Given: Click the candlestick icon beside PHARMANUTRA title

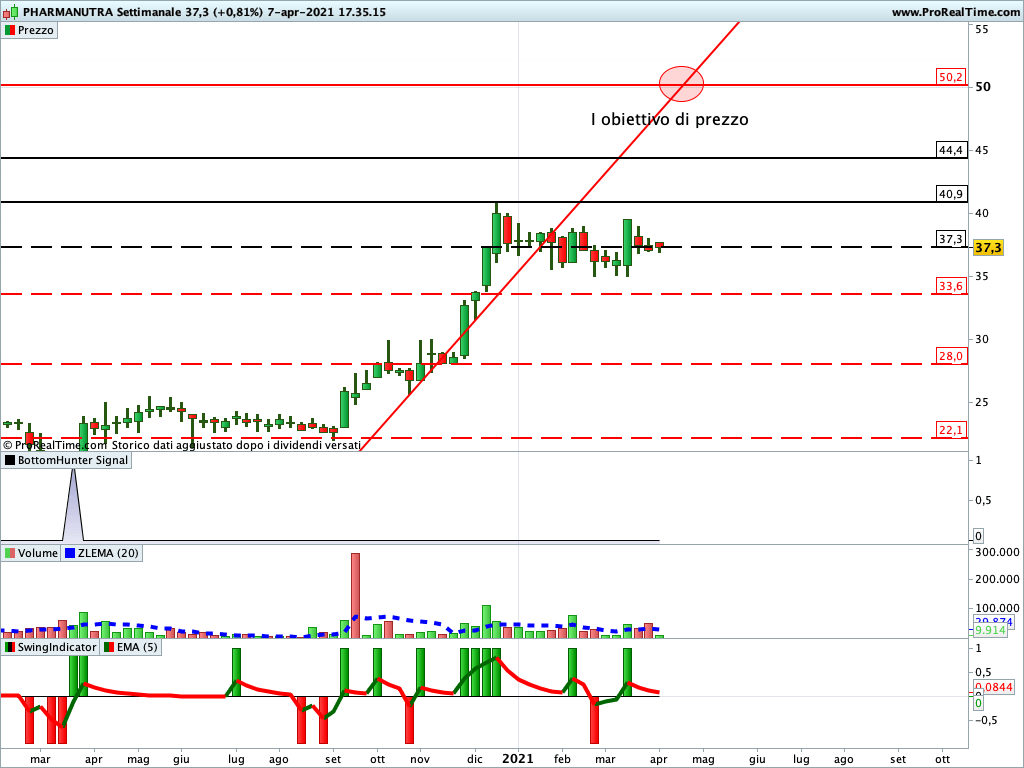Looking at the screenshot, I should pos(11,12).
